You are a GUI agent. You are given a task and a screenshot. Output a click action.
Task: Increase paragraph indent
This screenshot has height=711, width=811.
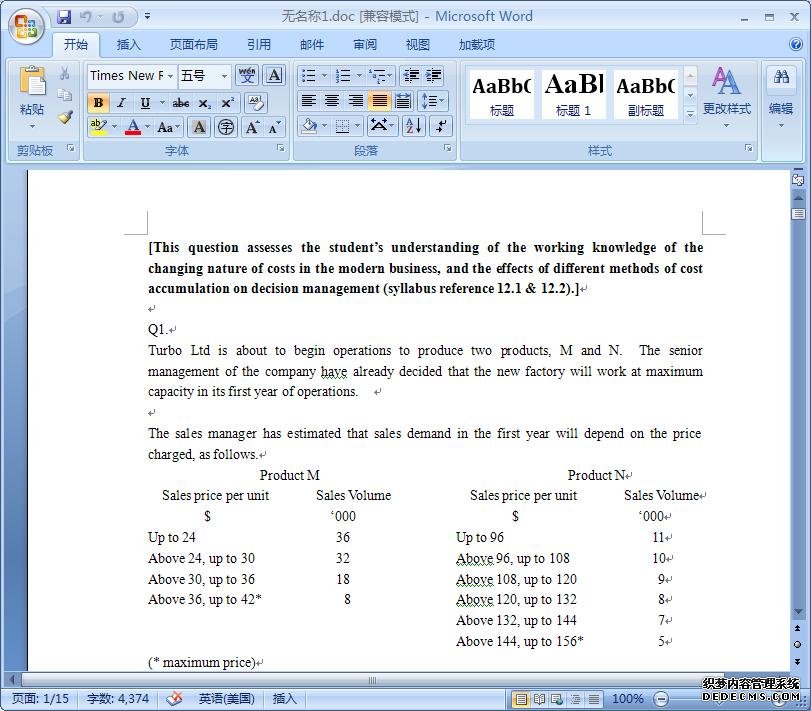[434, 76]
